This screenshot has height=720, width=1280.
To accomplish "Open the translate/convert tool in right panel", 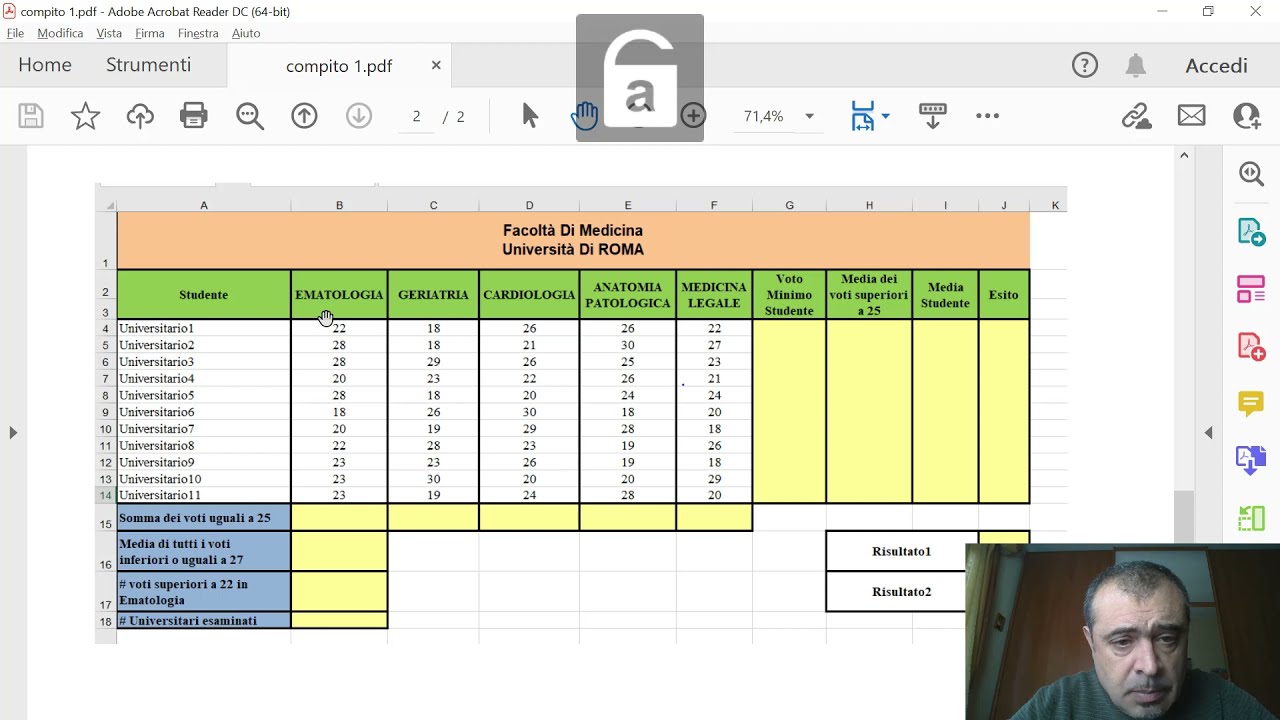I will click(x=1251, y=460).
